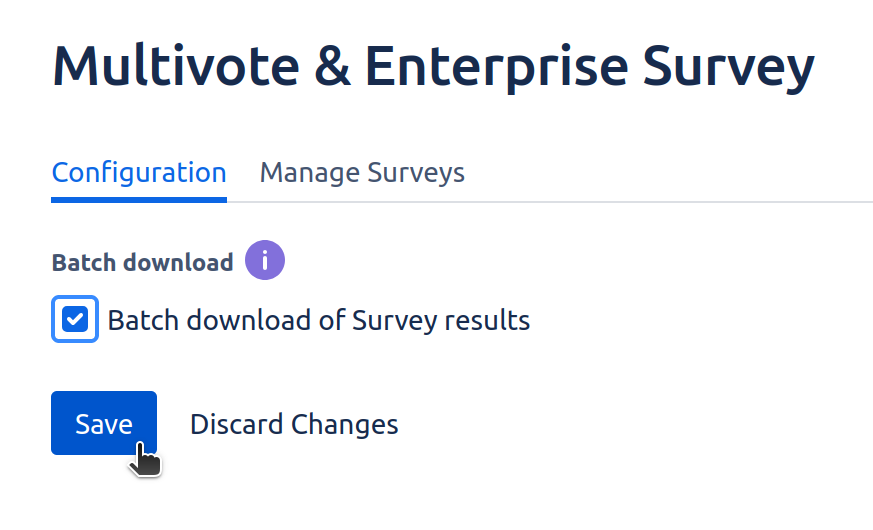This screenshot has height=530, width=873.
Task: Click the blue Save button
Action: pyautogui.click(x=104, y=423)
